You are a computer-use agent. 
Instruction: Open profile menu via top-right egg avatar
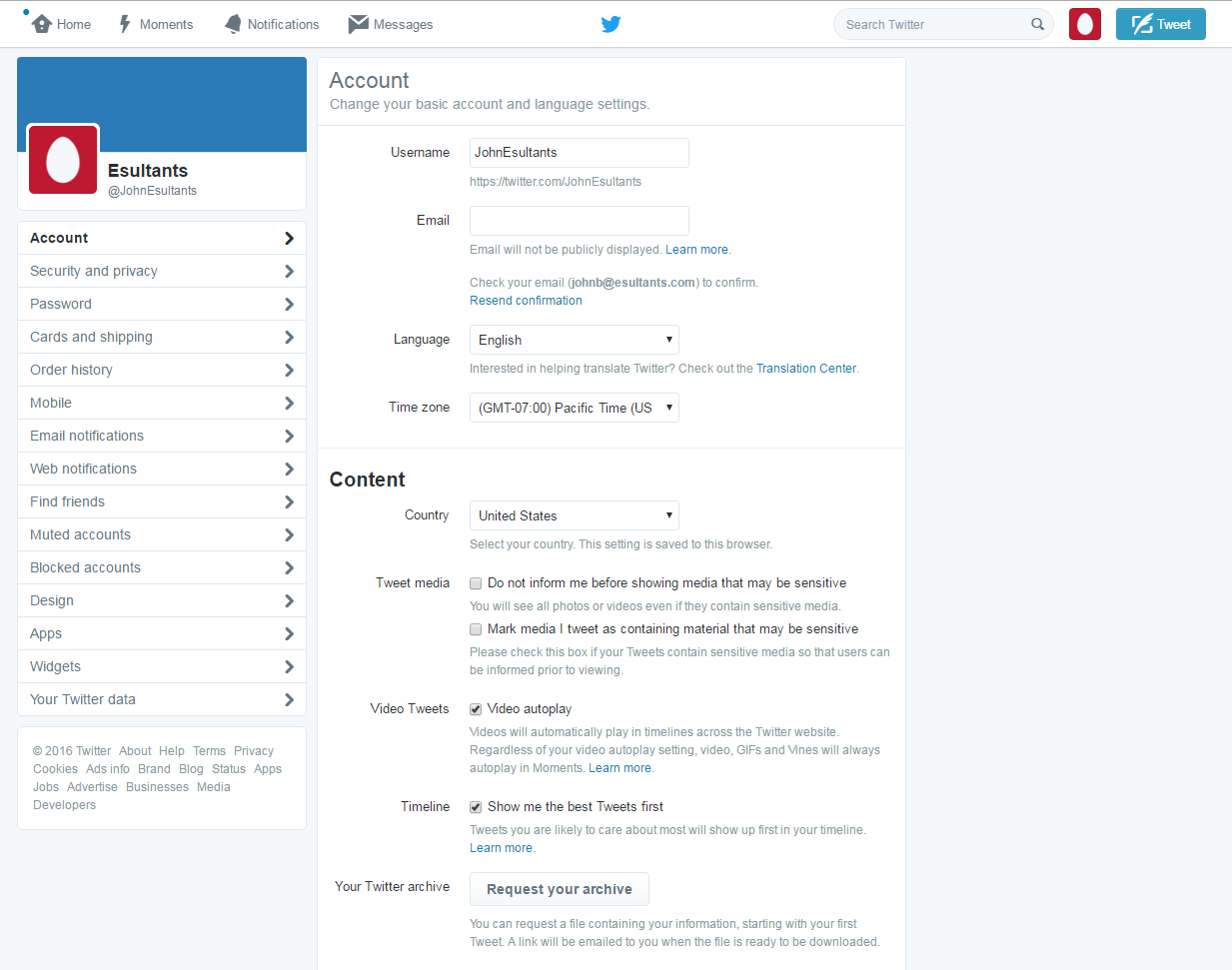click(1085, 24)
